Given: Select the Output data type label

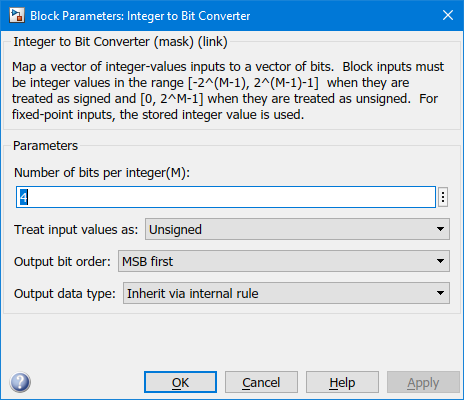Looking at the screenshot, I should coord(65,294).
